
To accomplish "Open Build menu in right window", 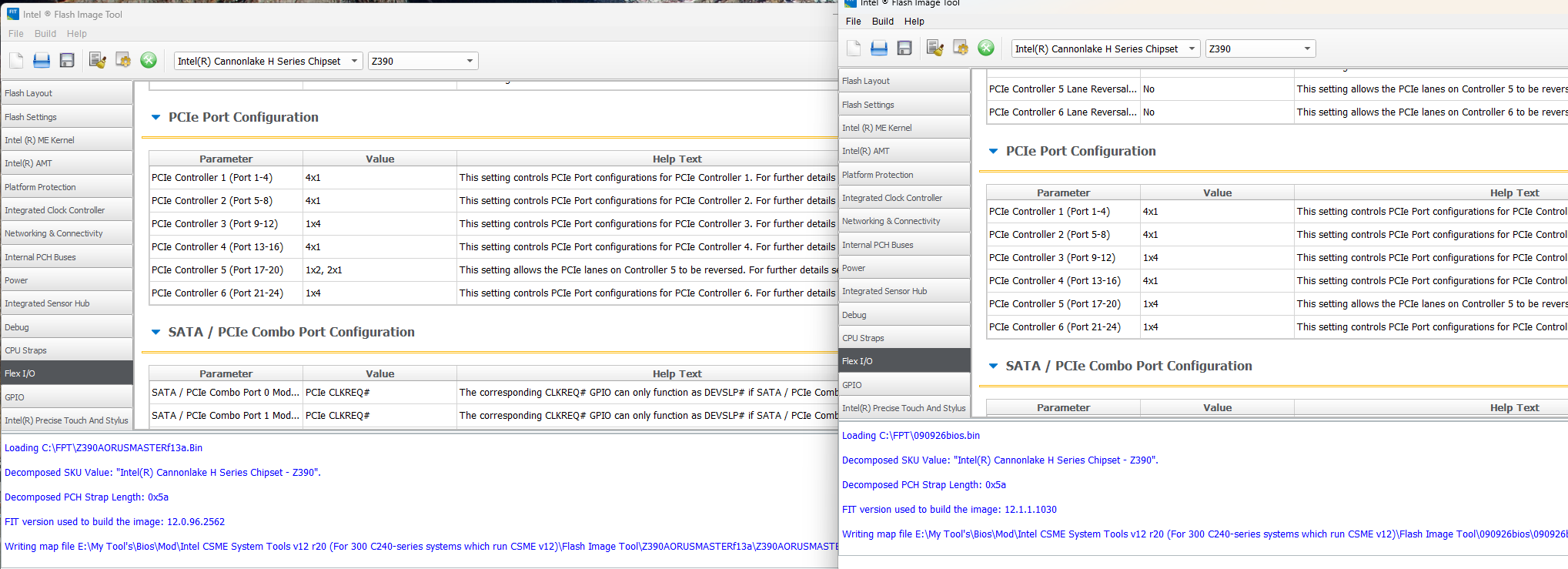I will click(x=883, y=22).
